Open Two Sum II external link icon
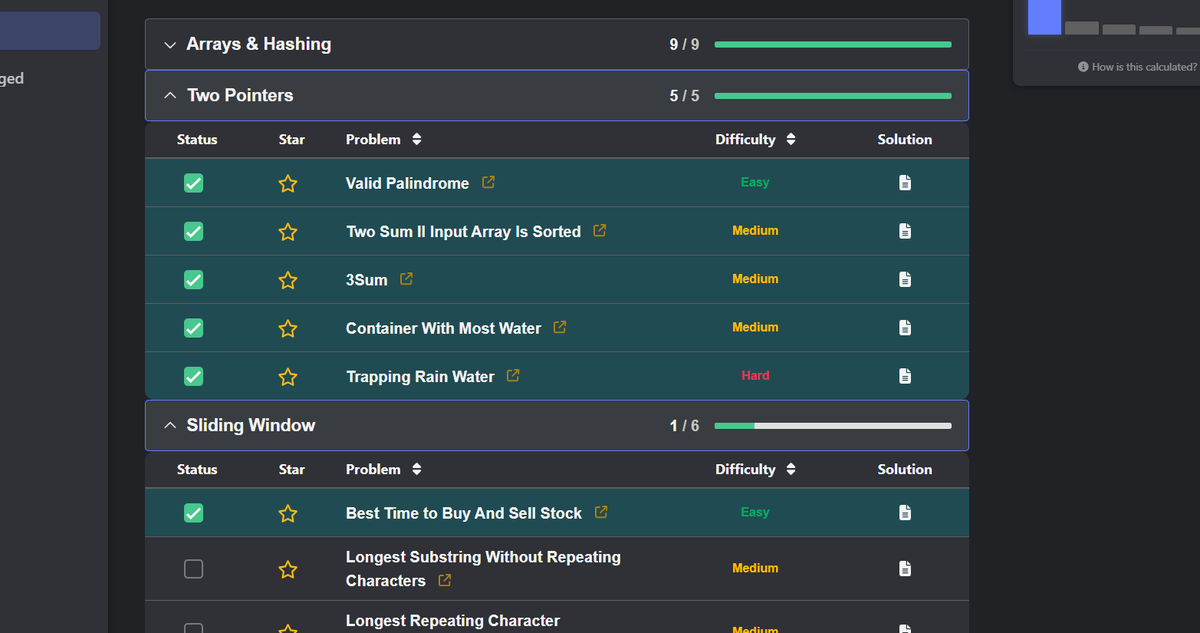The width and height of the screenshot is (1200, 633). click(x=600, y=231)
